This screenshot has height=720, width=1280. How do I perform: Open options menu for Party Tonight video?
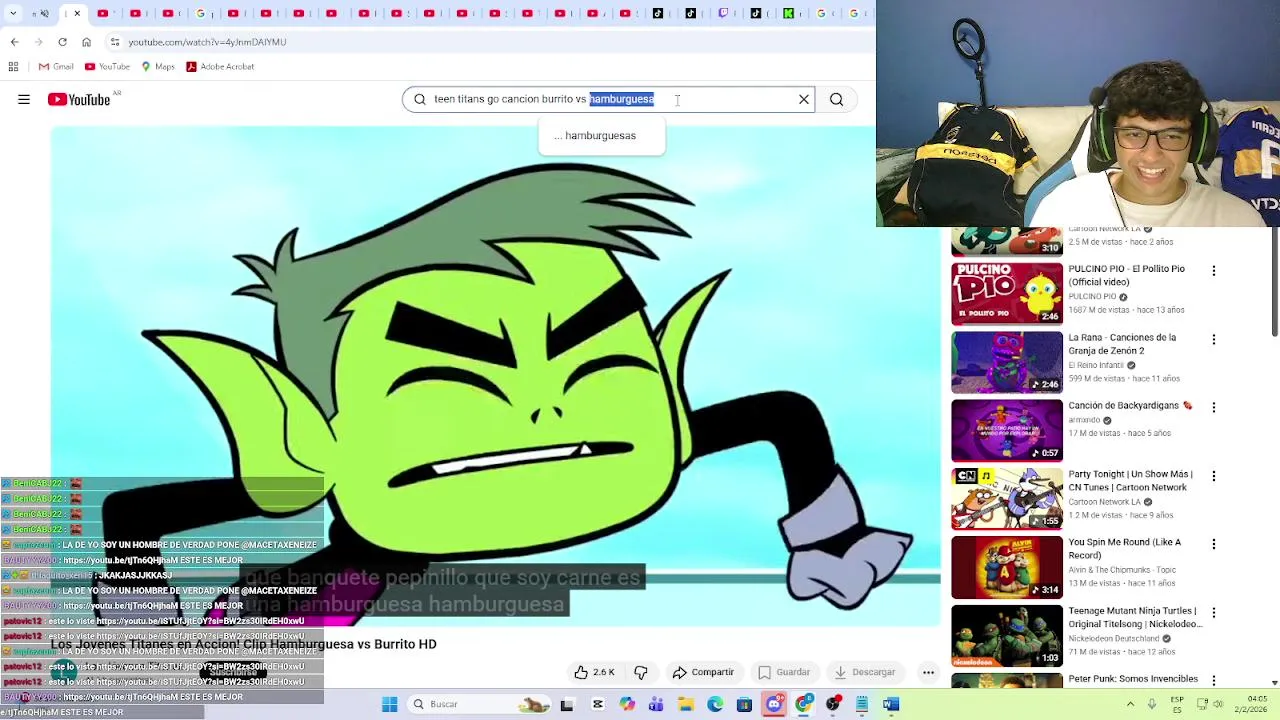1214,476
